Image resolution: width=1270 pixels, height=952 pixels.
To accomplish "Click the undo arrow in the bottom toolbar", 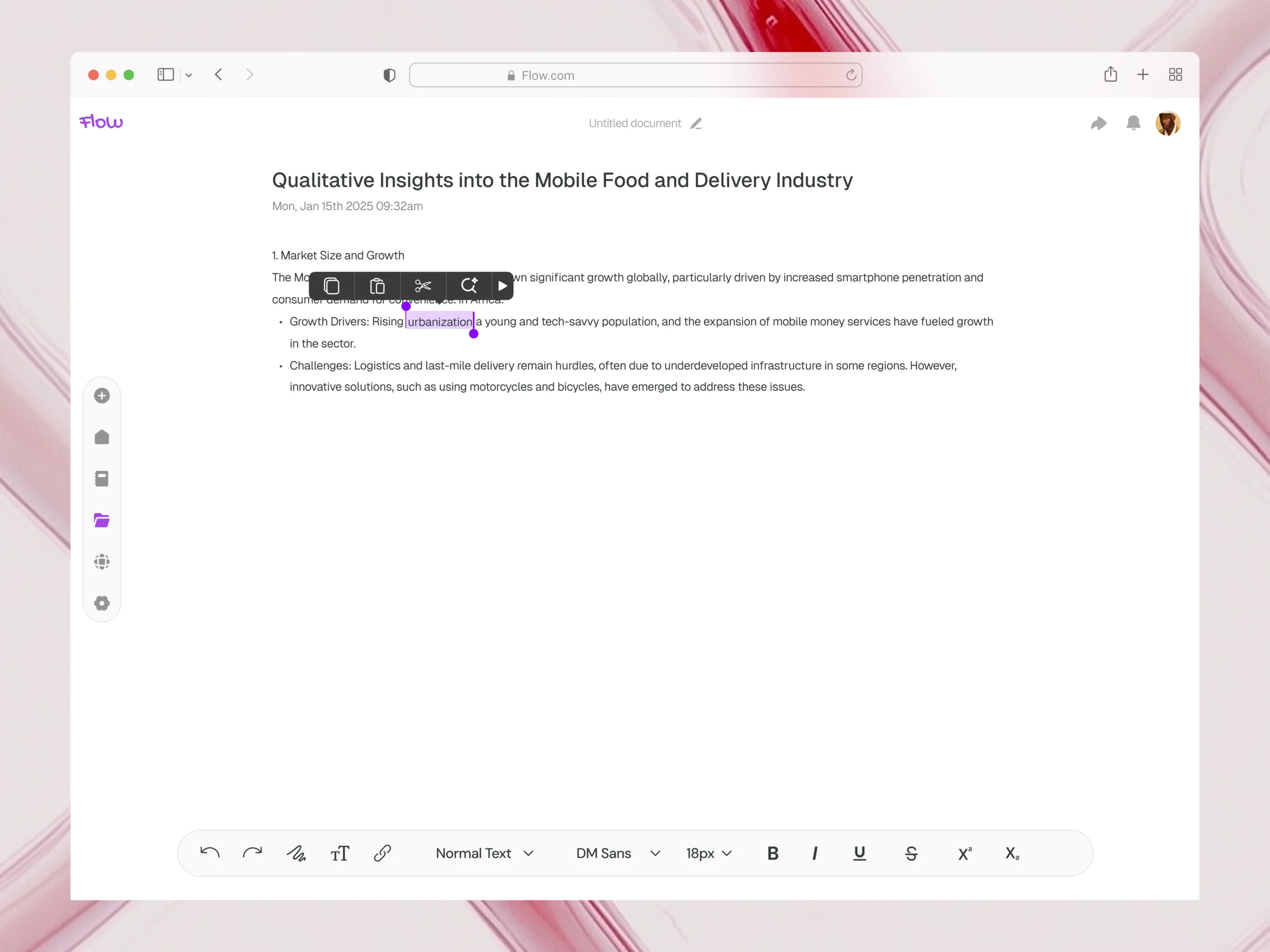I will point(209,853).
